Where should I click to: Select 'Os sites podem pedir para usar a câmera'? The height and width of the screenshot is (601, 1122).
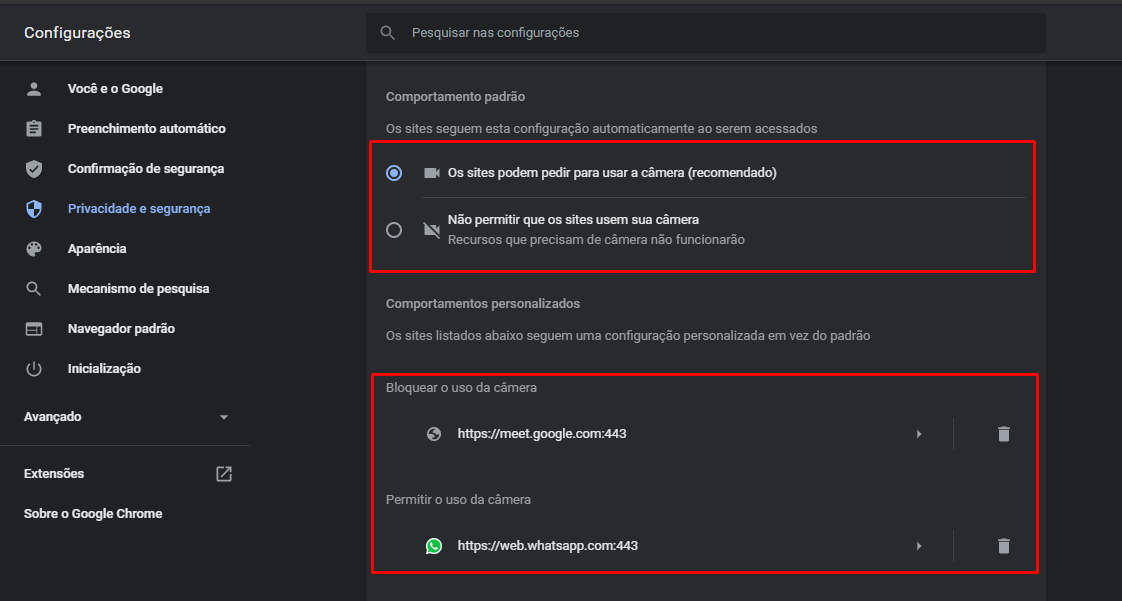[394, 173]
